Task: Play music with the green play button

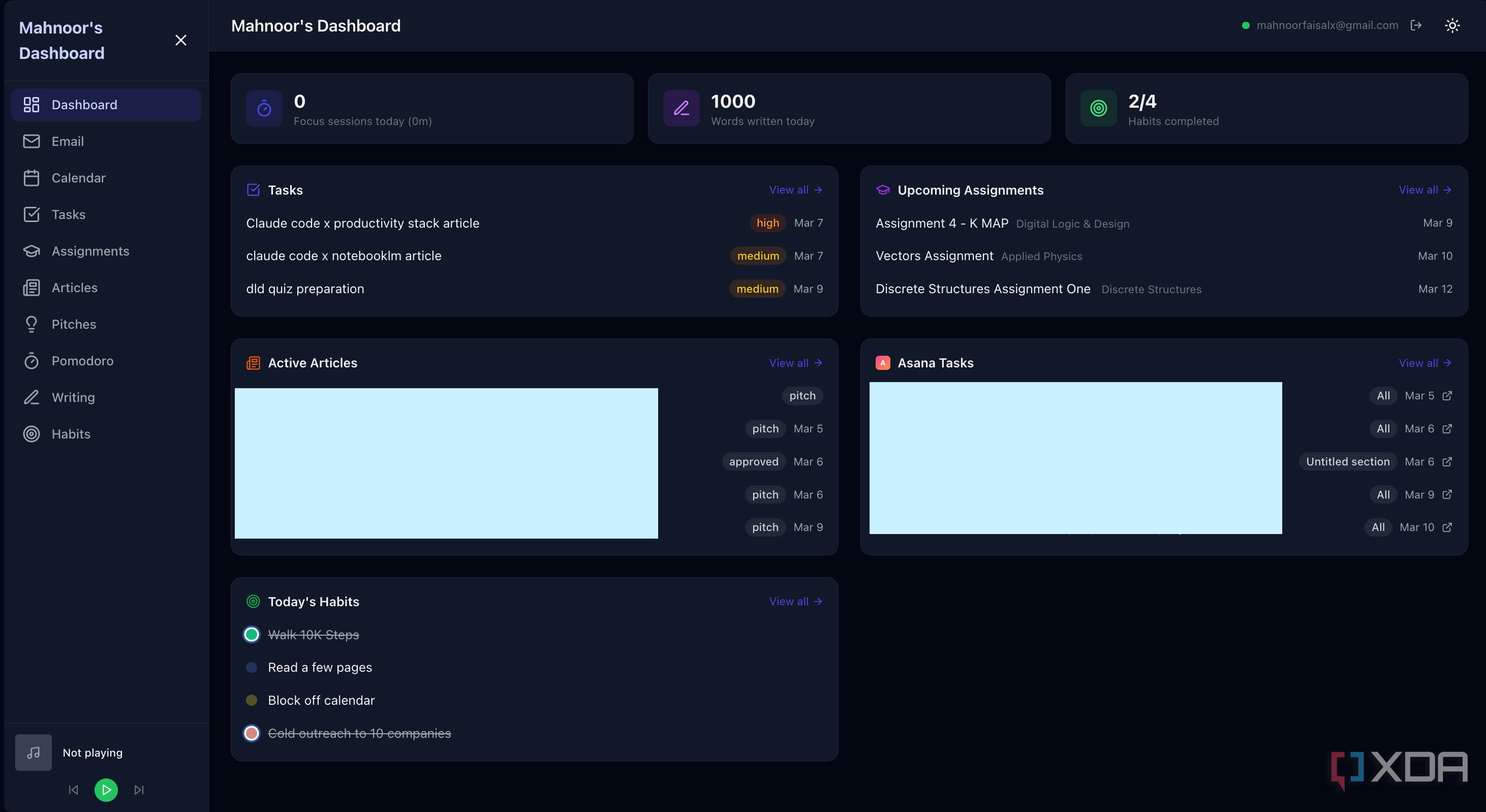Action: point(106,790)
